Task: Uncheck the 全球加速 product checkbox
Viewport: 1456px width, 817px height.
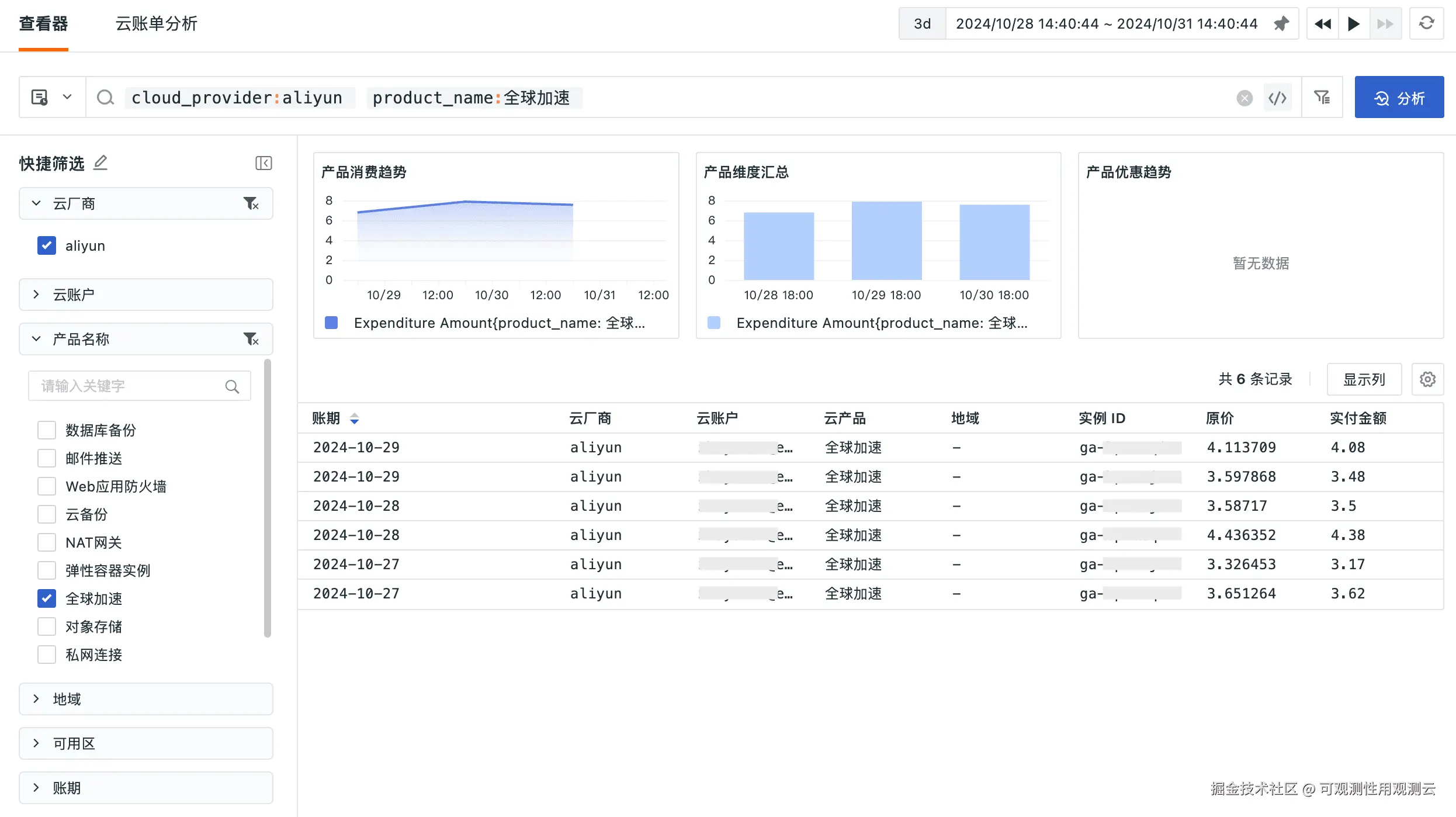Action: click(x=47, y=598)
